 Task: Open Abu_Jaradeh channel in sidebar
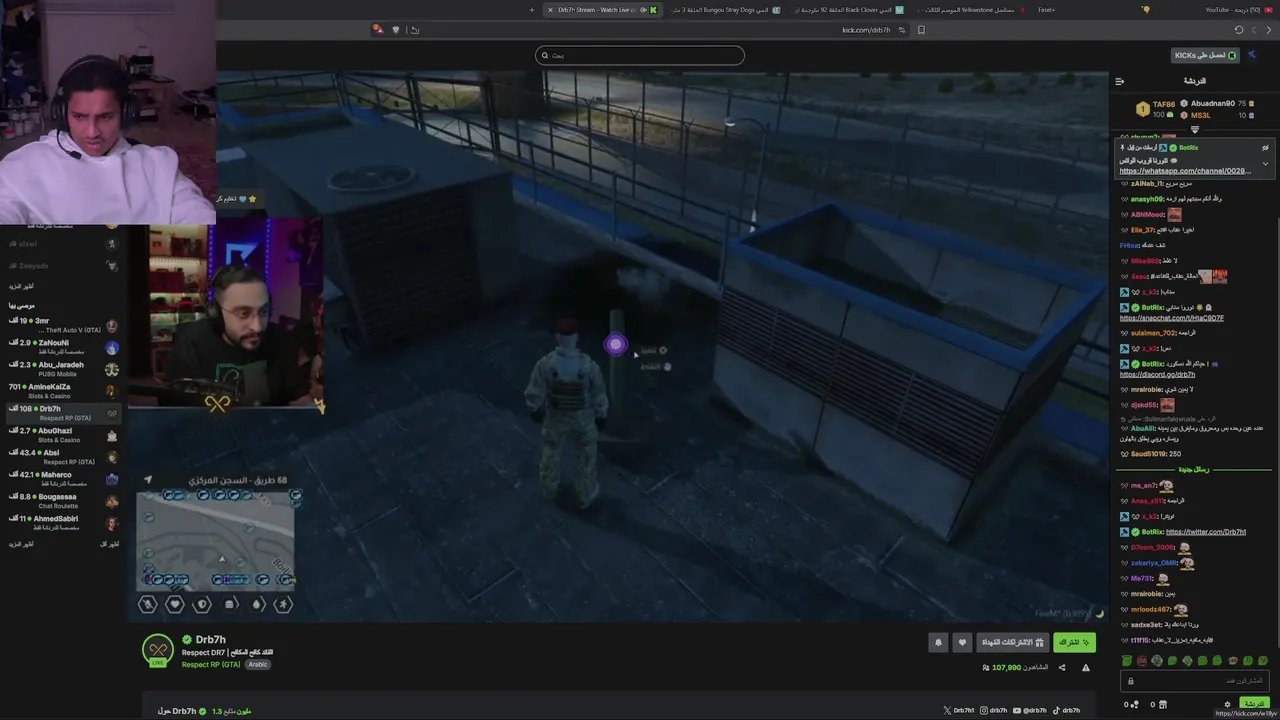pyautogui.click(x=63, y=369)
